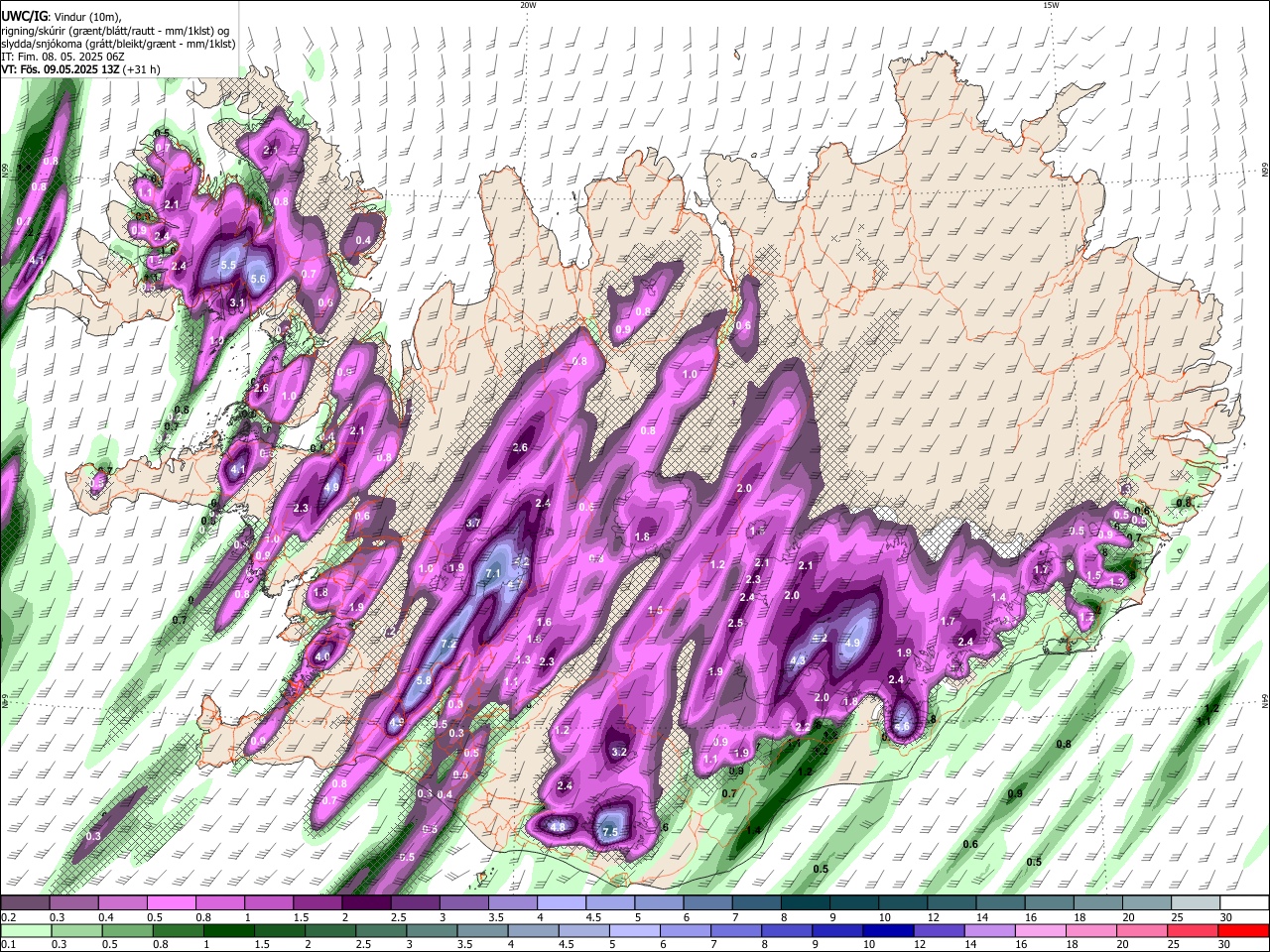
Task: Click the 7.5 precipitation value near the south coast
Action: [610, 832]
